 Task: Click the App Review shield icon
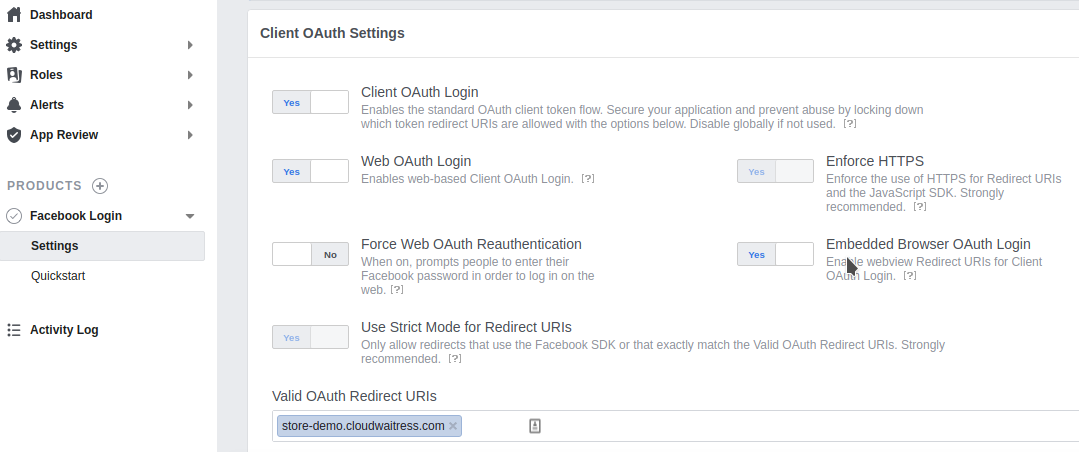click(14, 135)
